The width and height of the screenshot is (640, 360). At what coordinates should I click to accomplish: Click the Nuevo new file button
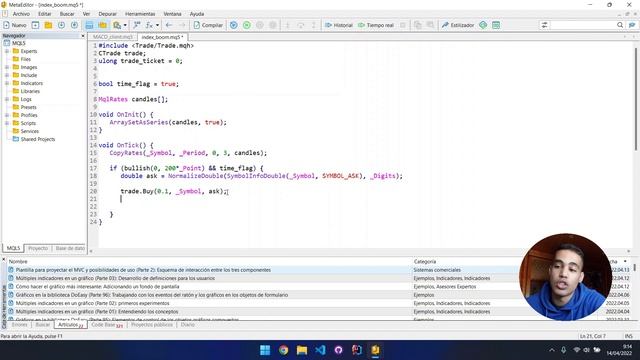point(15,25)
